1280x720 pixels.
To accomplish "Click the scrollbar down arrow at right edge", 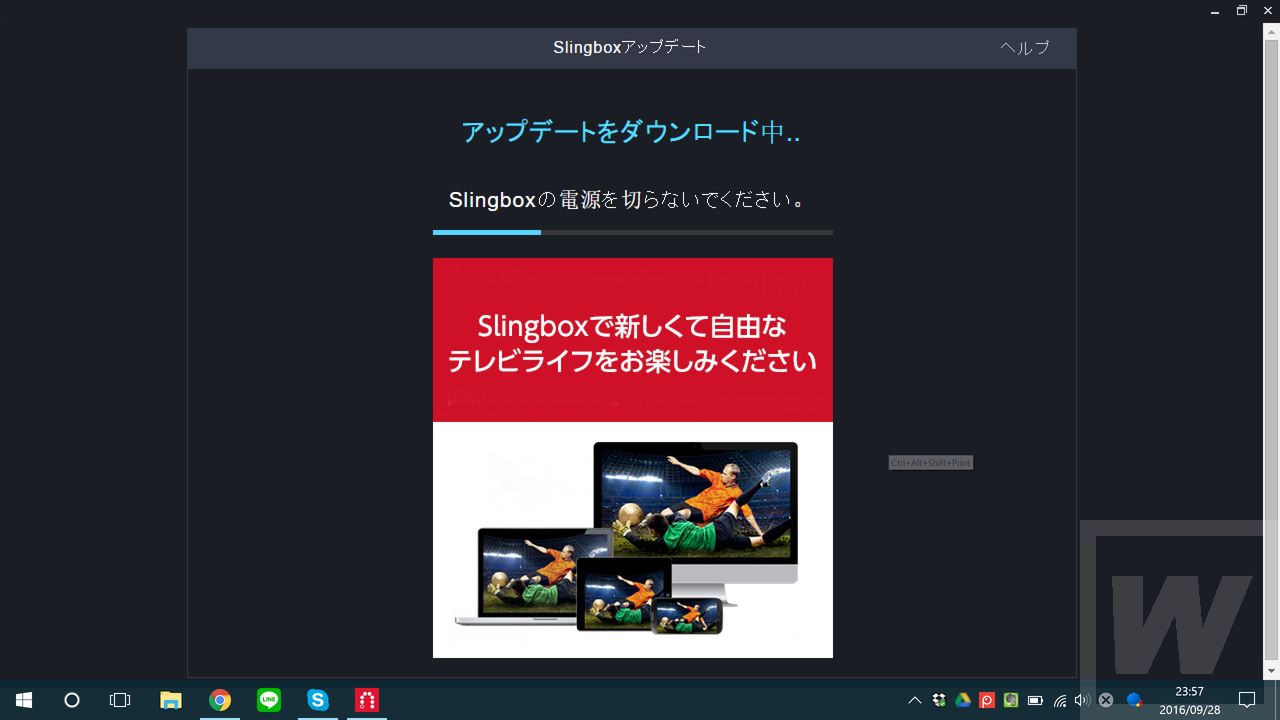I will [1271, 671].
